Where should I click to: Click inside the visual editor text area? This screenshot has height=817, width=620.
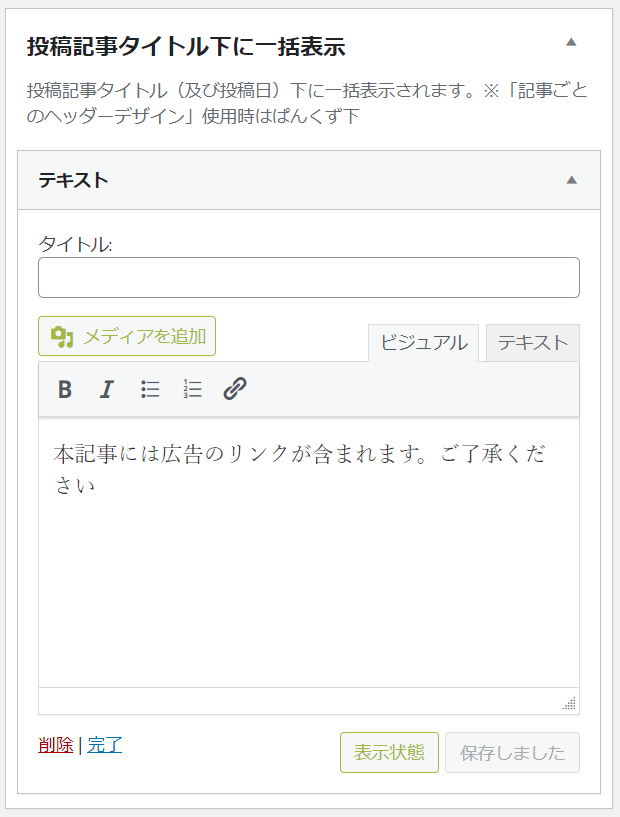coord(309,552)
